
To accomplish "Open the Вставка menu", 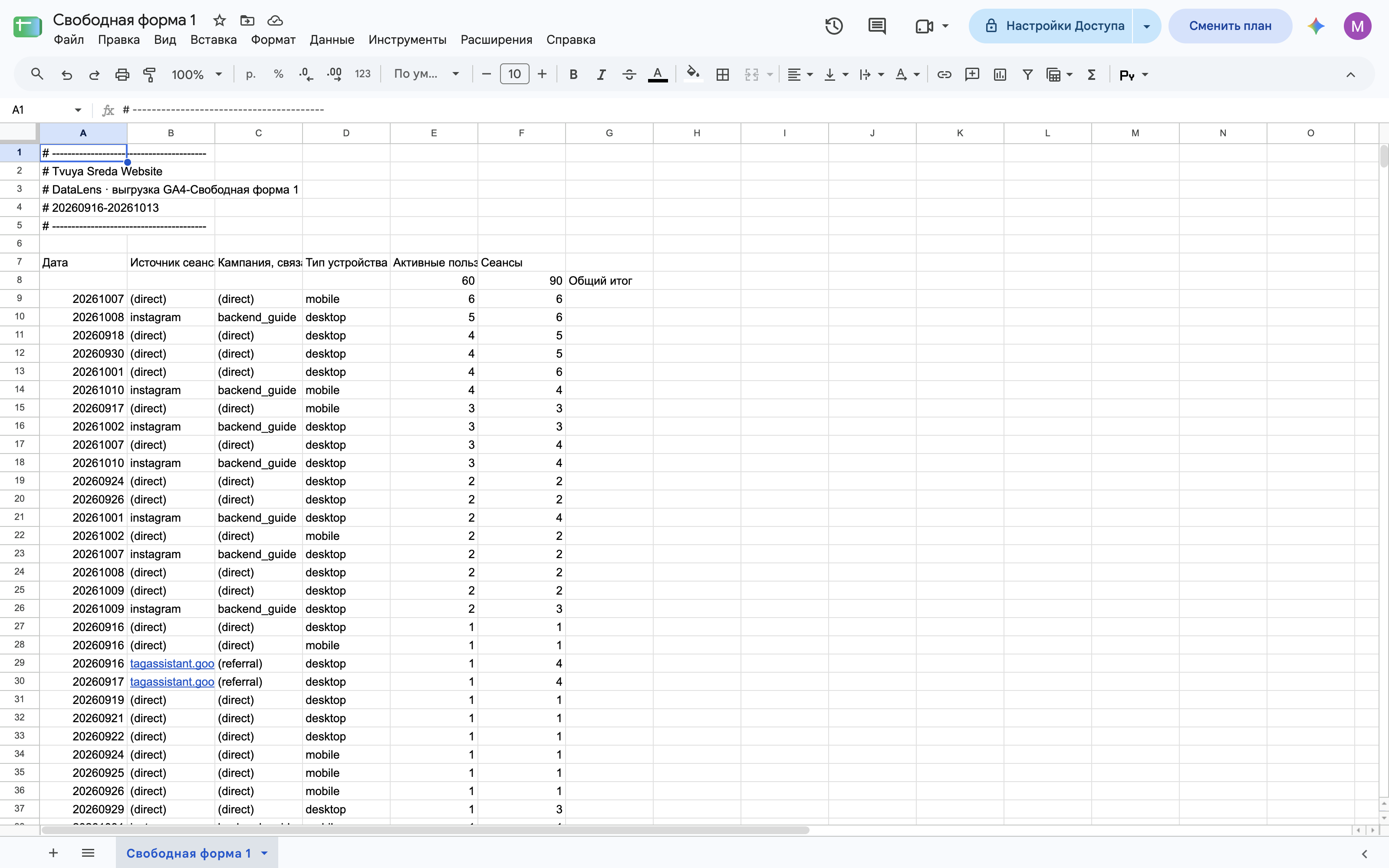I will click(214, 39).
